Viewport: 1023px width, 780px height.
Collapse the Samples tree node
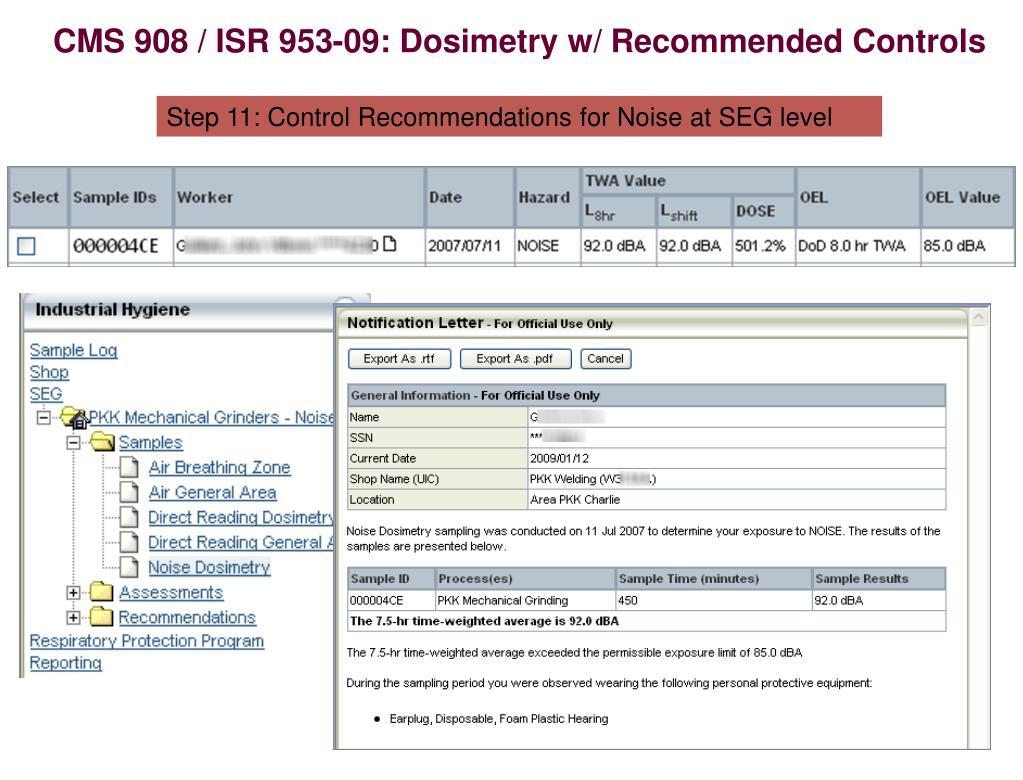[73, 443]
